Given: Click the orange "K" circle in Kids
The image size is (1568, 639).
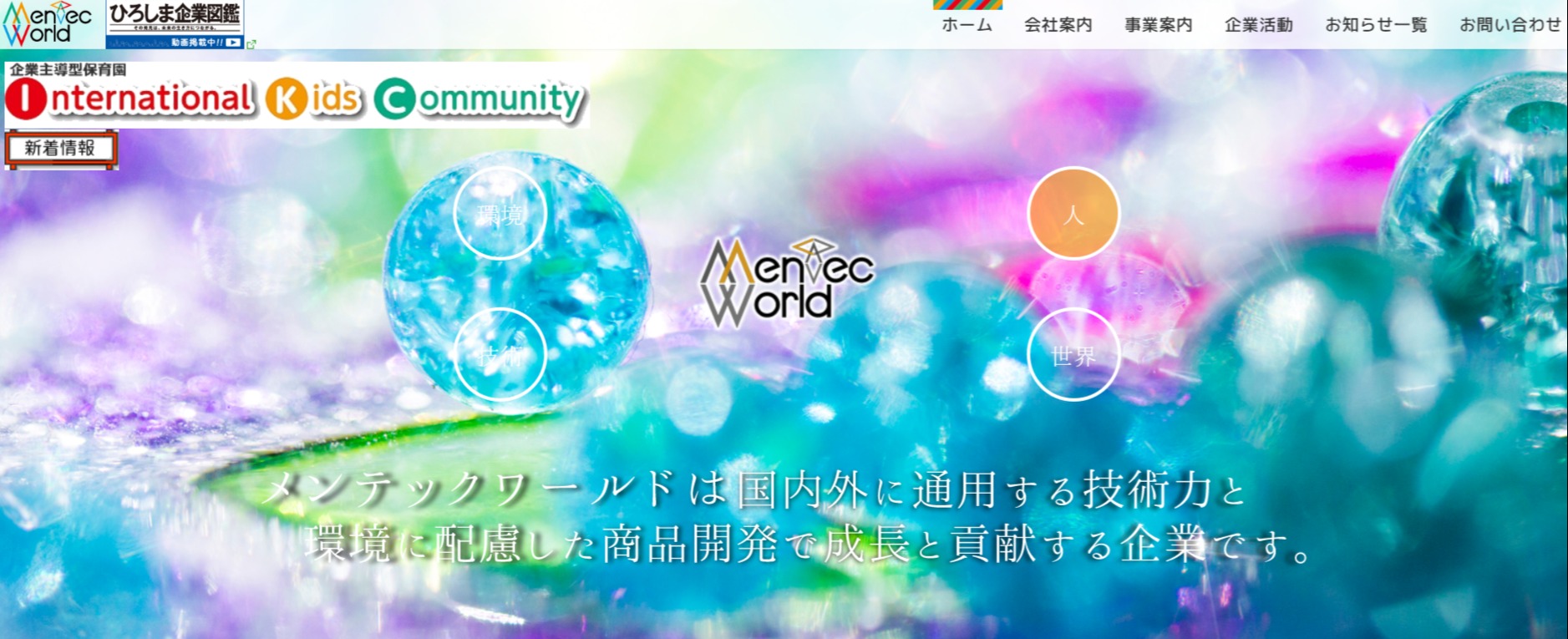Looking at the screenshot, I should [x=286, y=99].
